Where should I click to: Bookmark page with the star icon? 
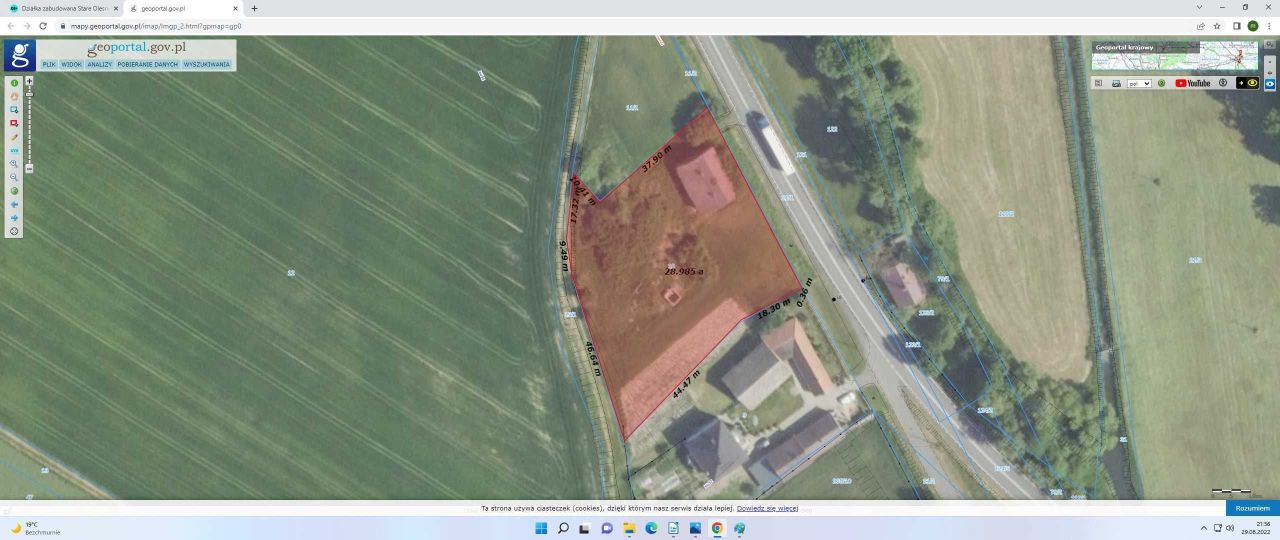click(x=1217, y=26)
